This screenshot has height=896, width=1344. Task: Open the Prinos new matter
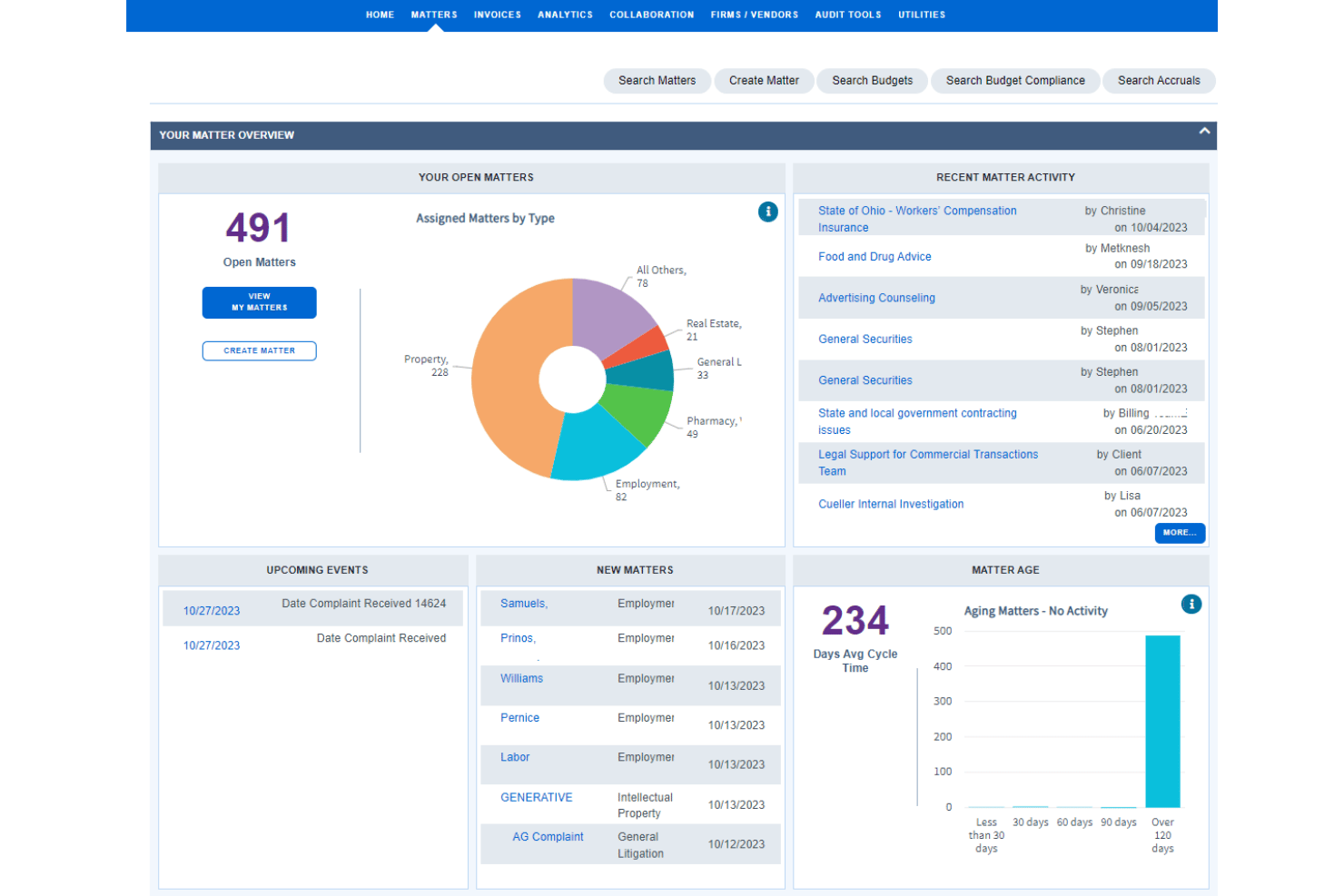point(518,638)
